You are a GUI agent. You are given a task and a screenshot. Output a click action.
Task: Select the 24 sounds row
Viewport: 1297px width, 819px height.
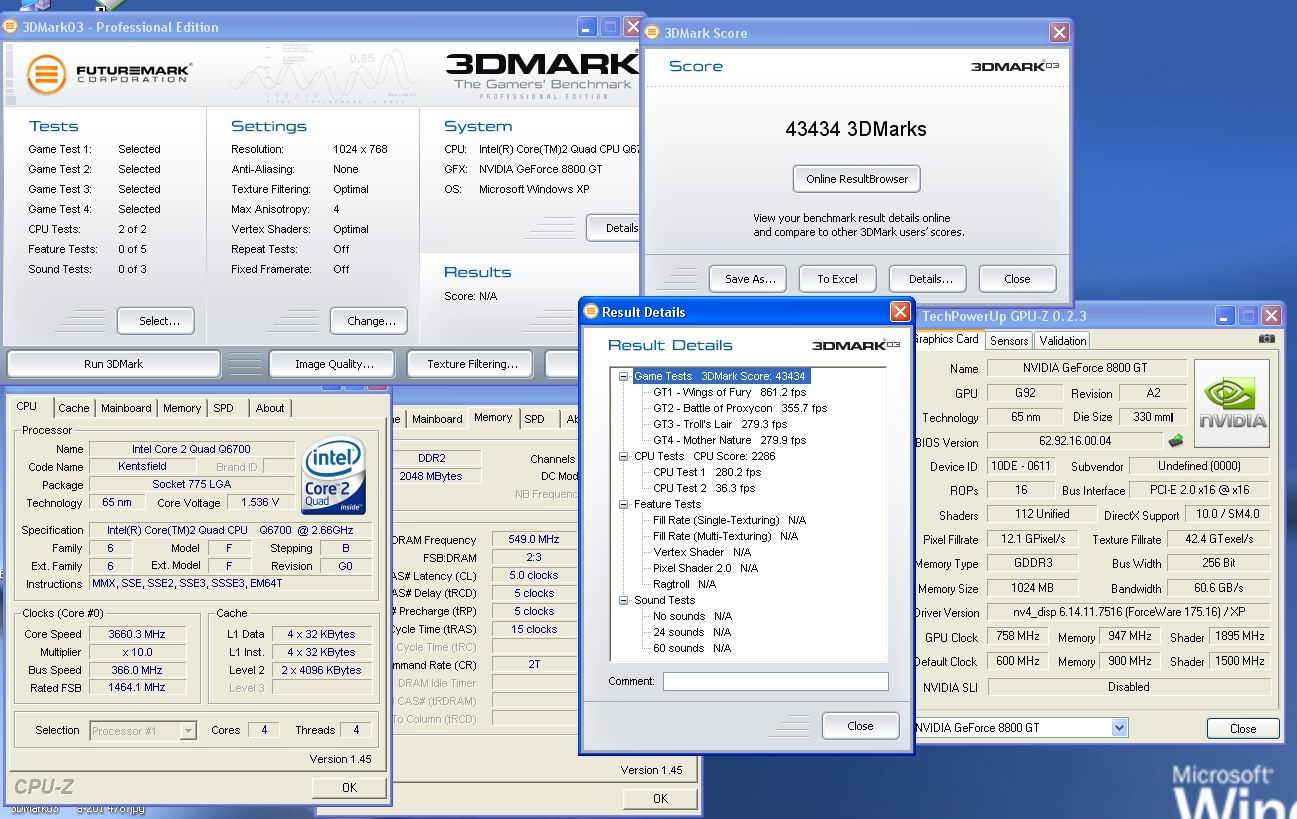click(x=692, y=632)
